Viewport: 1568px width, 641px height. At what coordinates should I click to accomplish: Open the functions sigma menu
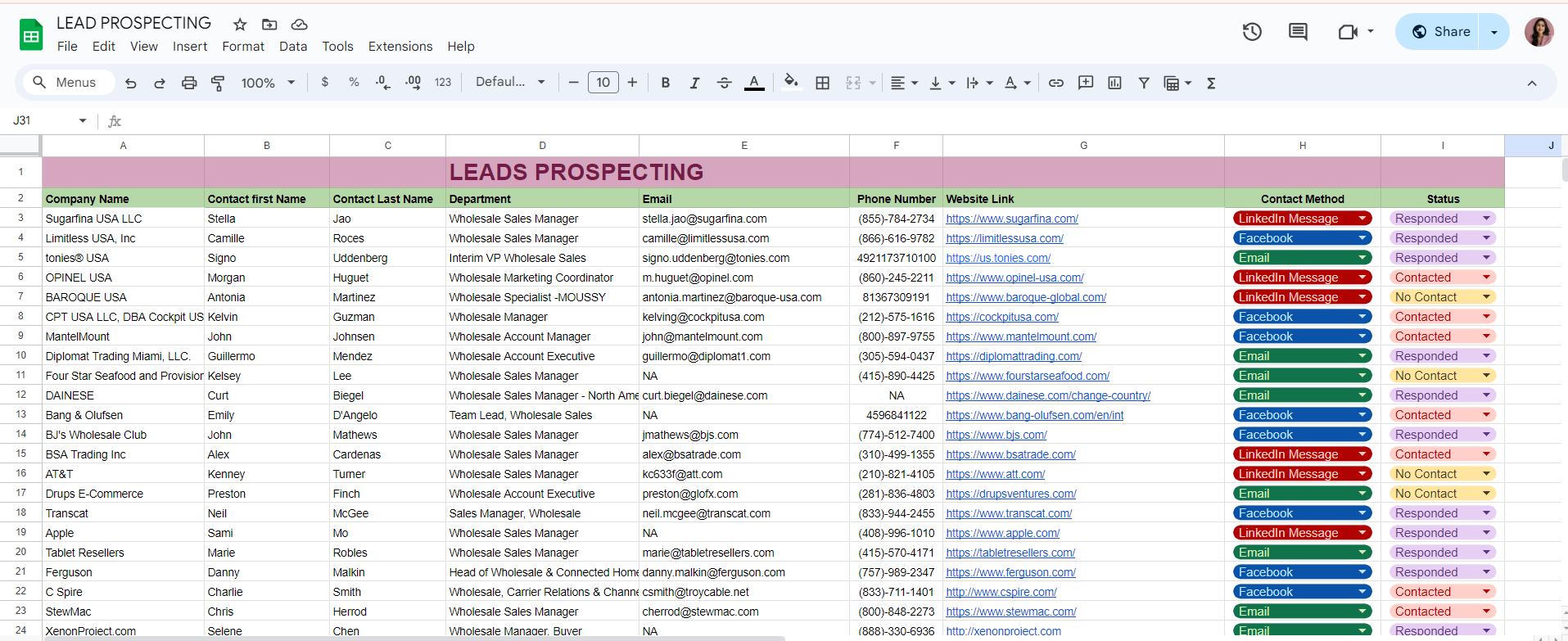click(1211, 83)
